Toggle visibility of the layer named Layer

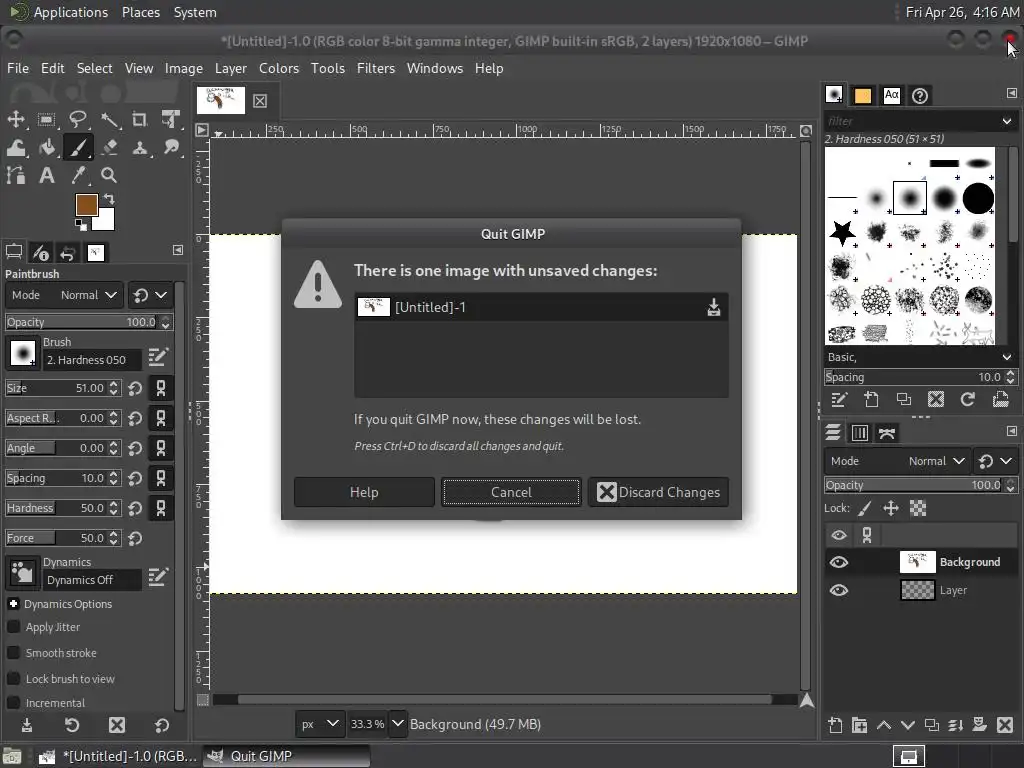point(839,590)
